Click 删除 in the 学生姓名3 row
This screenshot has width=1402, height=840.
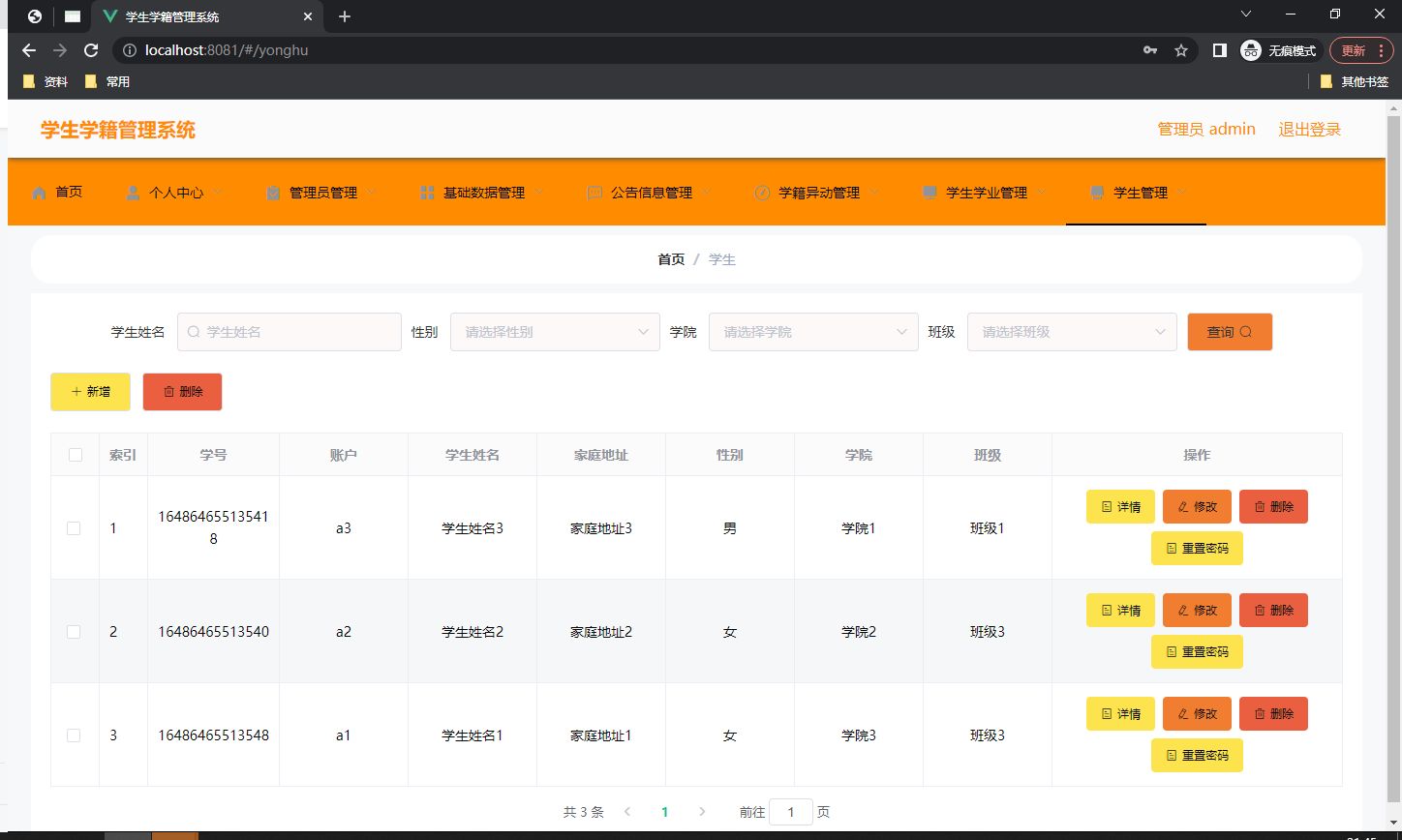click(x=1273, y=506)
